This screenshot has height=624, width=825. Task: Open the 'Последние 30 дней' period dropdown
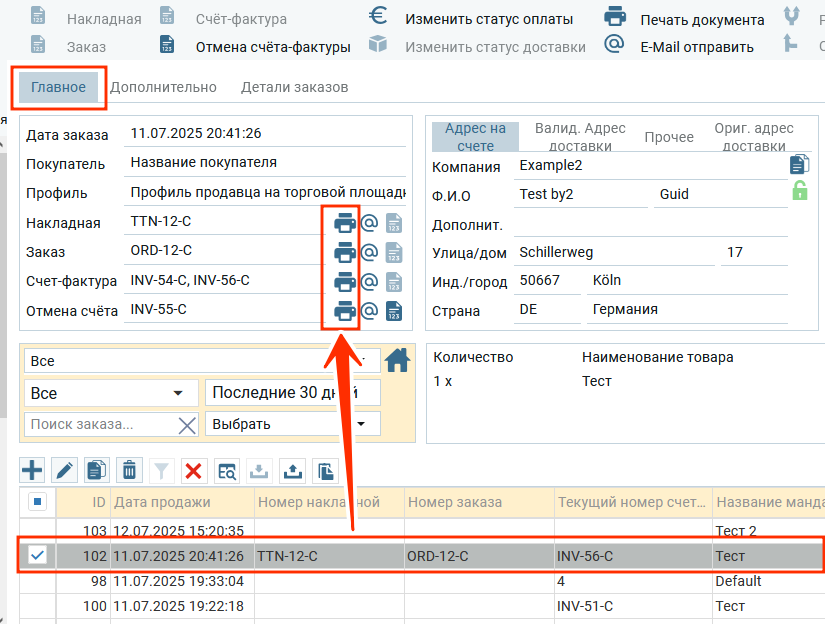coord(292,394)
